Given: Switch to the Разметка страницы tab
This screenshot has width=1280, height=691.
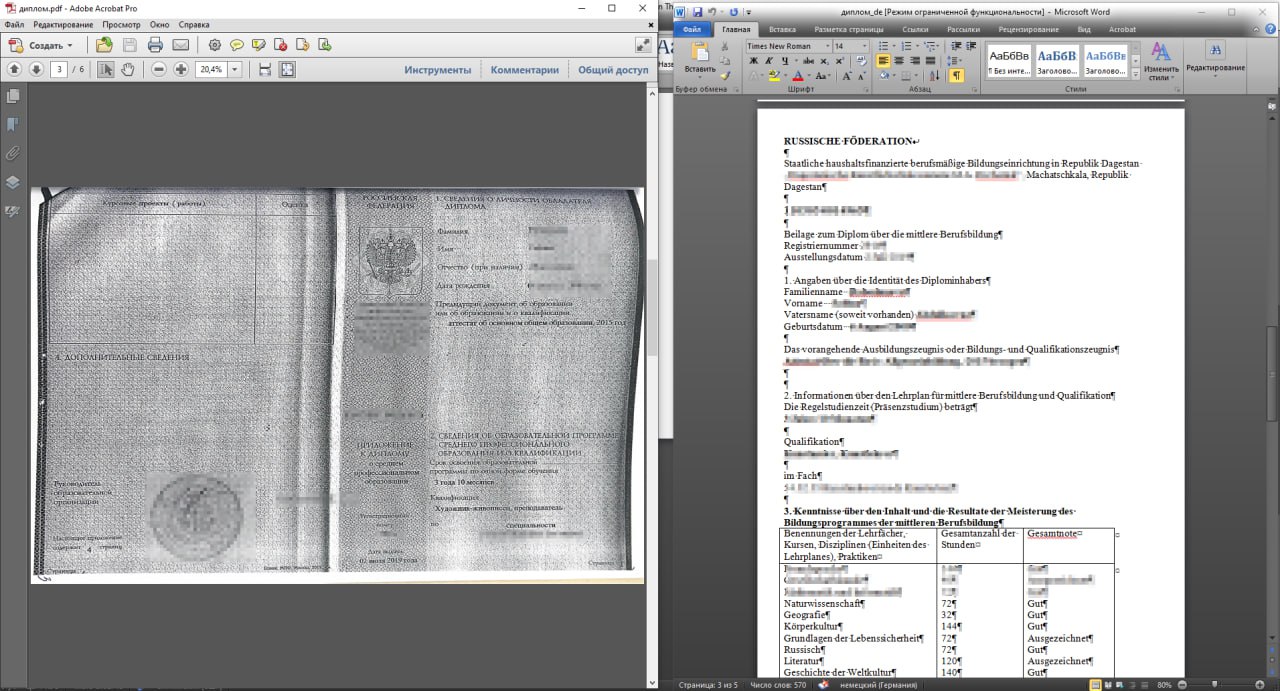Looking at the screenshot, I should 848,30.
